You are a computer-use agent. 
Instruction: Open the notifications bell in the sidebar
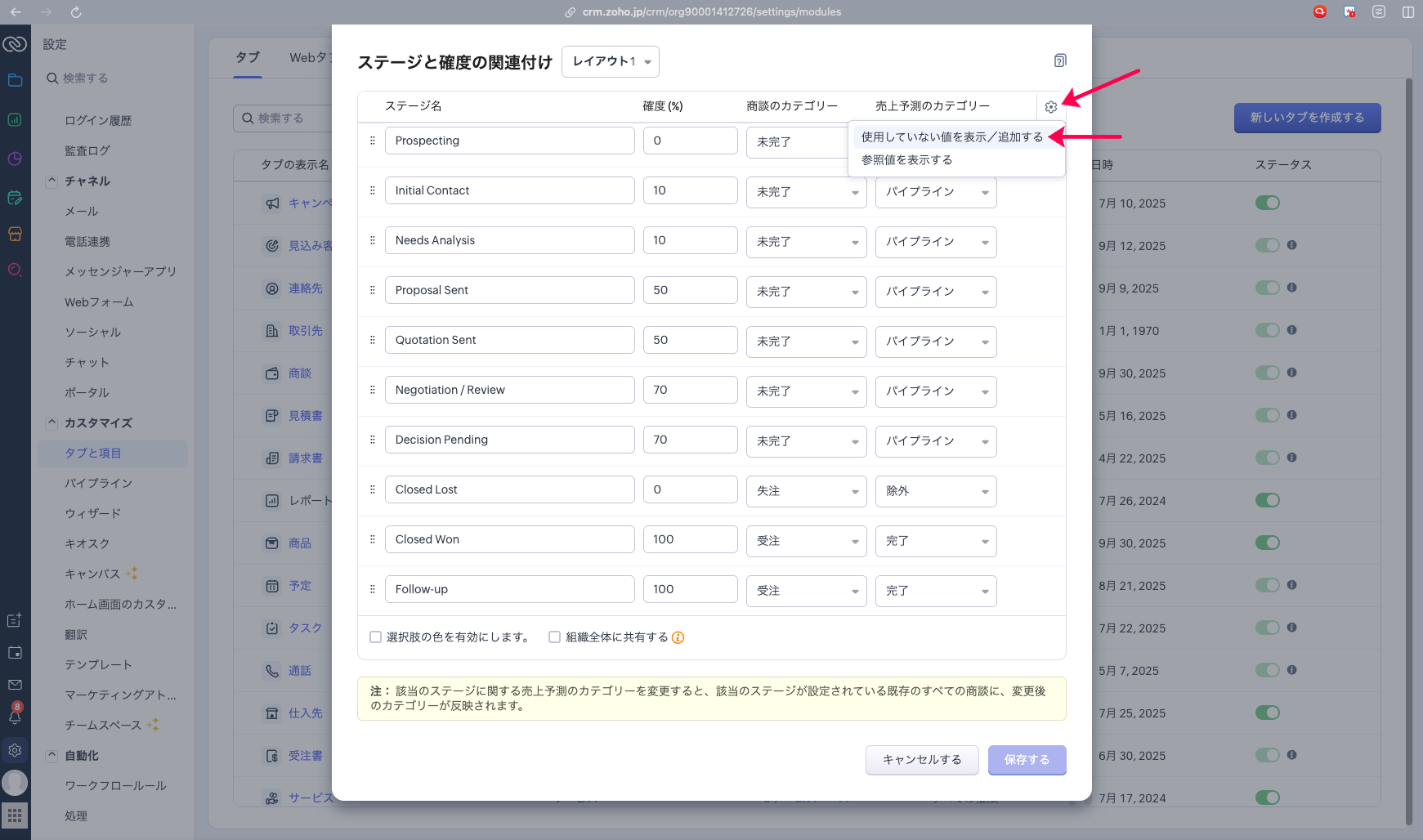tap(15, 717)
